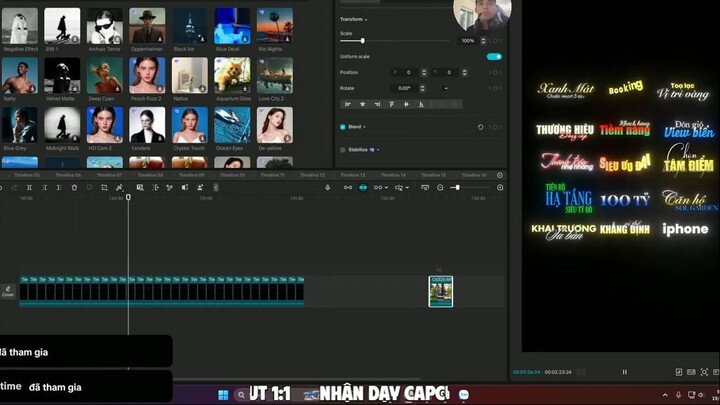Screen dimensions: 720x405
Task: Click Scale percentage stepper arrows
Action: (483, 41)
